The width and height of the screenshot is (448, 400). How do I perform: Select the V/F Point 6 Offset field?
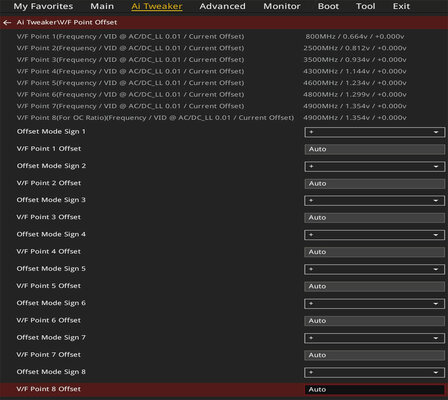[x=374, y=321]
